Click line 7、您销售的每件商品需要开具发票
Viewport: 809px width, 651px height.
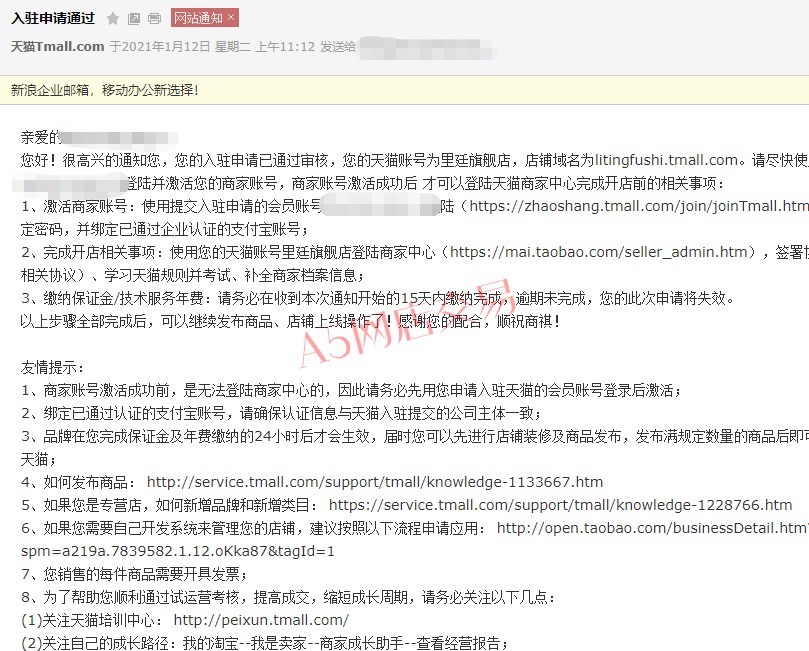(135, 574)
